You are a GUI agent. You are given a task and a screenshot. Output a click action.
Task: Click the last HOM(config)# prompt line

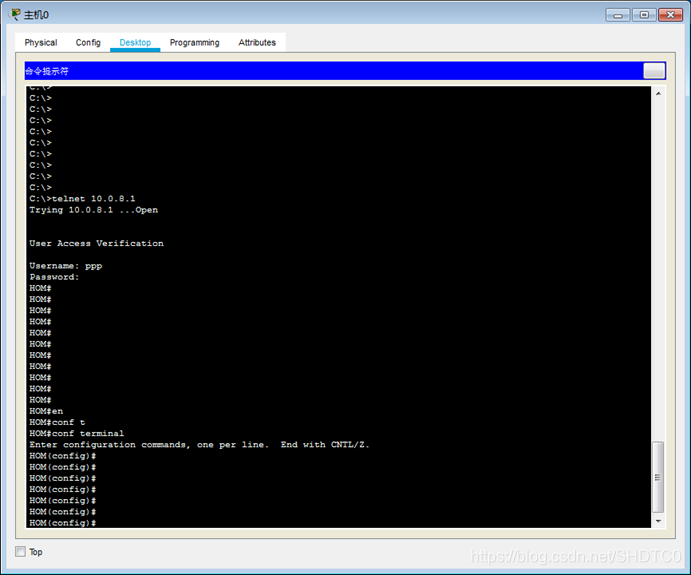click(x=63, y=523)
